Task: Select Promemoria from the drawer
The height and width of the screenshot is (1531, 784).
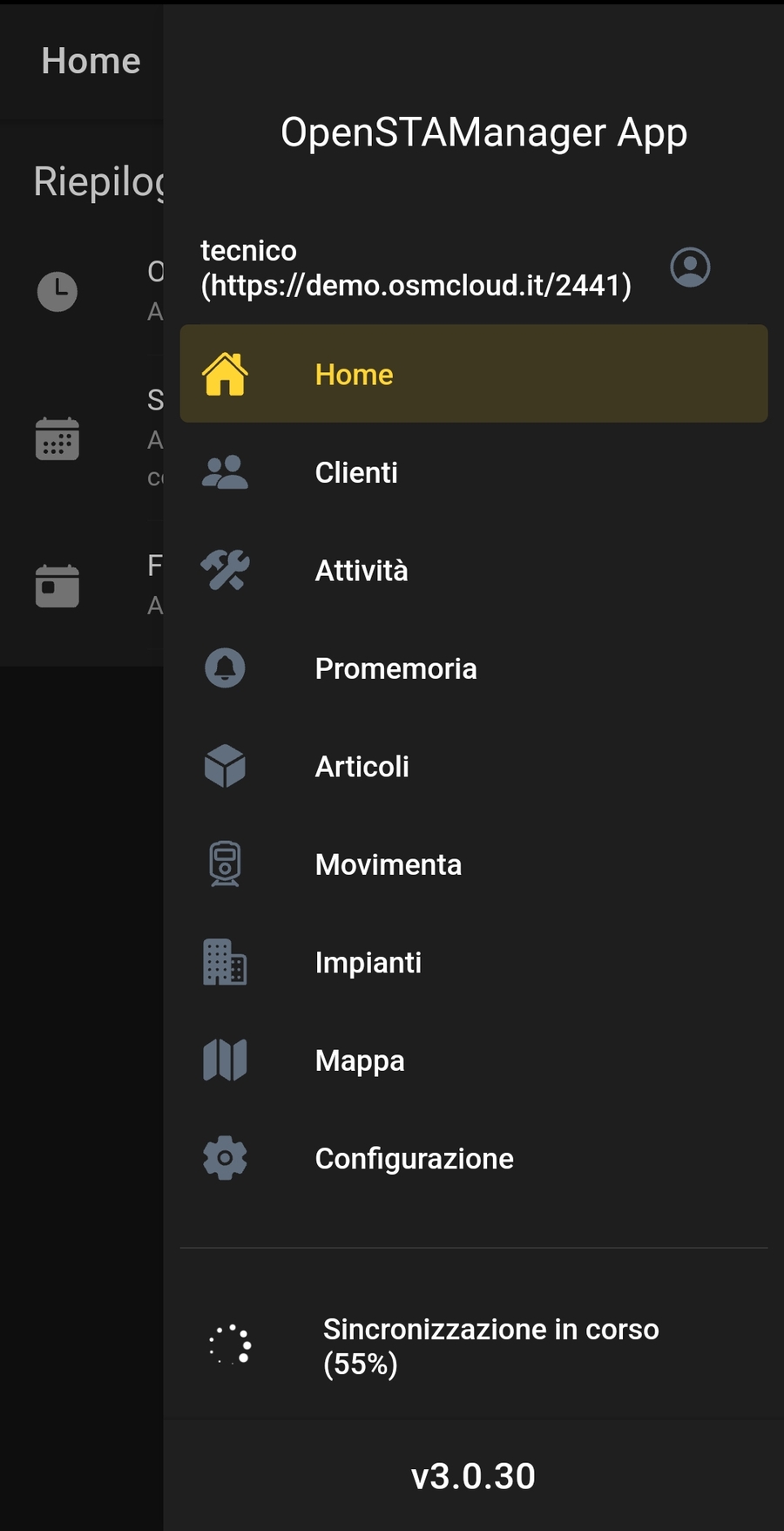Action: pos(395,668)
